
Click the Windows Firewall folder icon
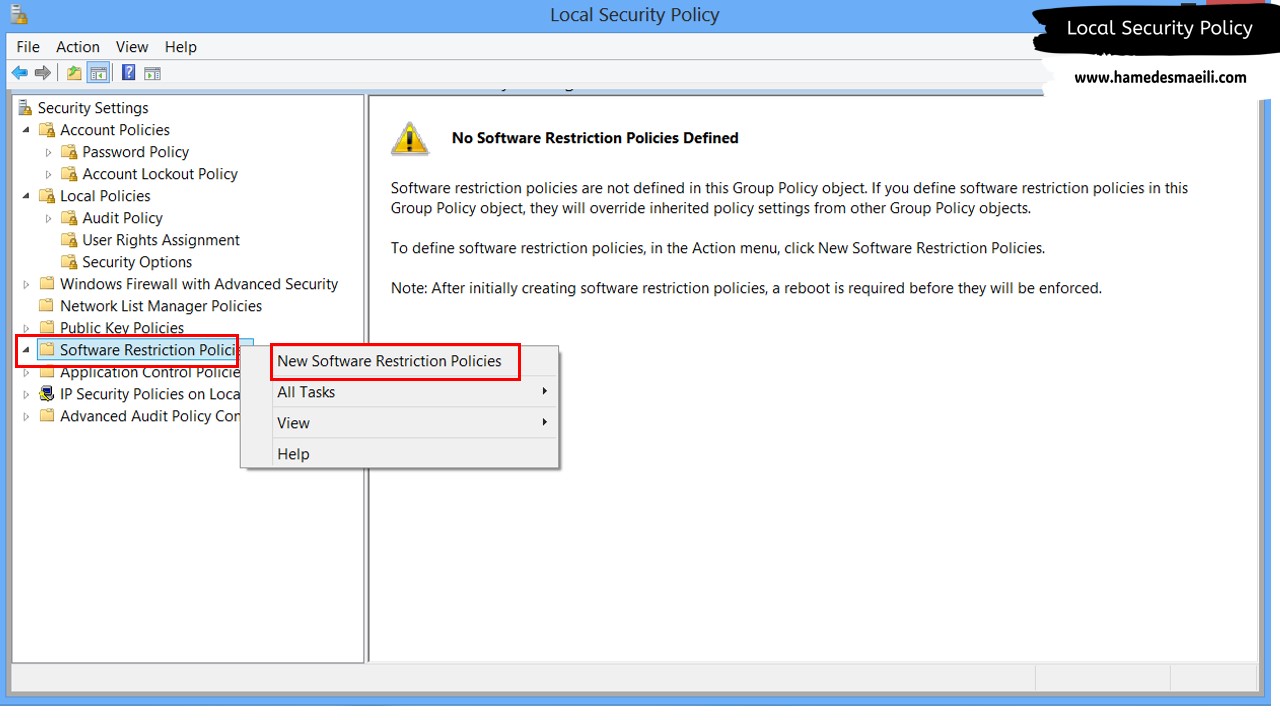pos(46,284)
